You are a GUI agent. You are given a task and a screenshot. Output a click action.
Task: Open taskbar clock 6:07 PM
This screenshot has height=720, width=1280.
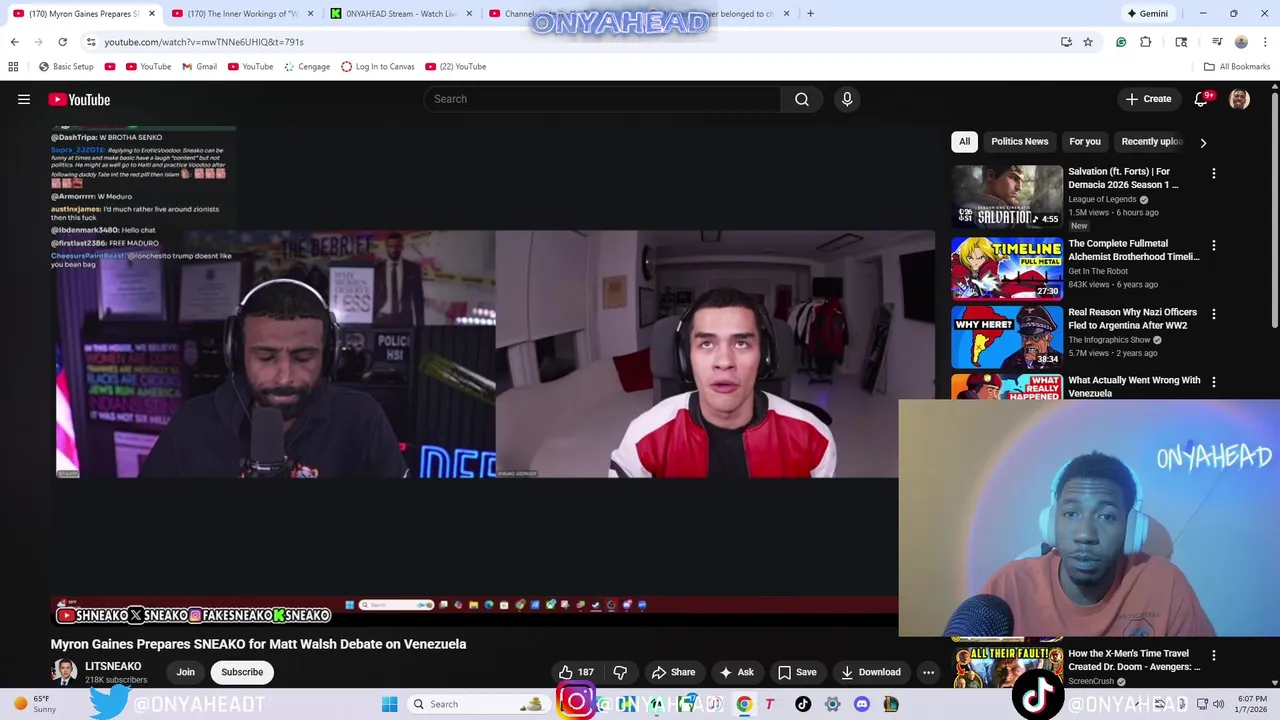click(x=1252, y=704)
